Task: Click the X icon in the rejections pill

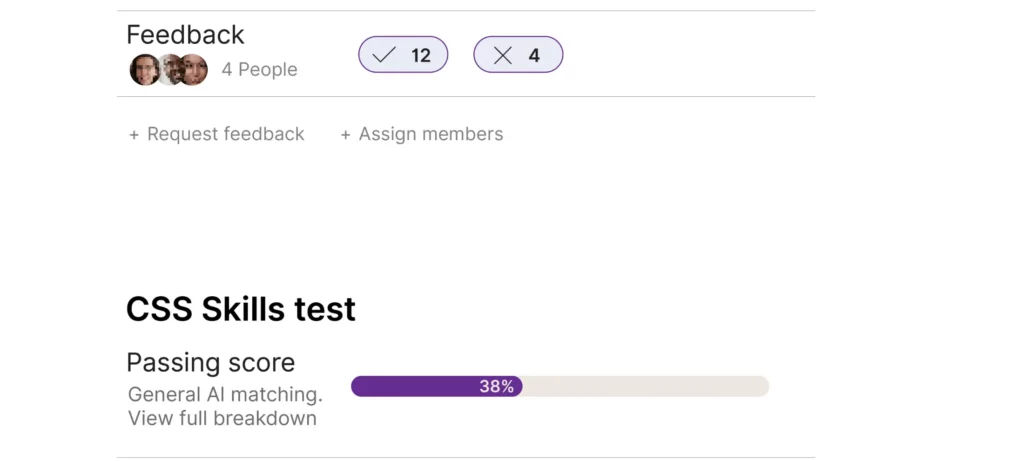Action: point(502,55)
